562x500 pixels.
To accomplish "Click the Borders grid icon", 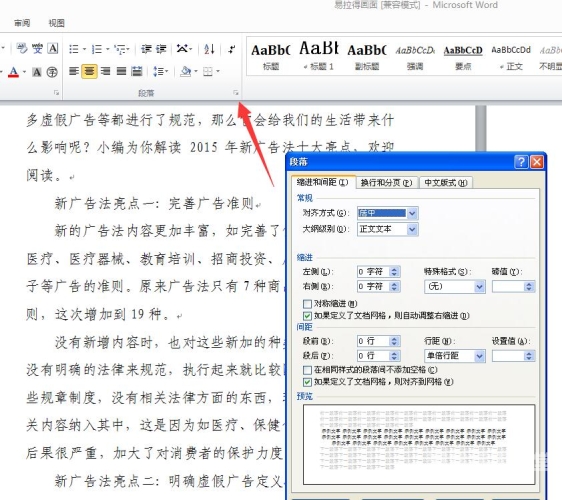I will [208, 72].
